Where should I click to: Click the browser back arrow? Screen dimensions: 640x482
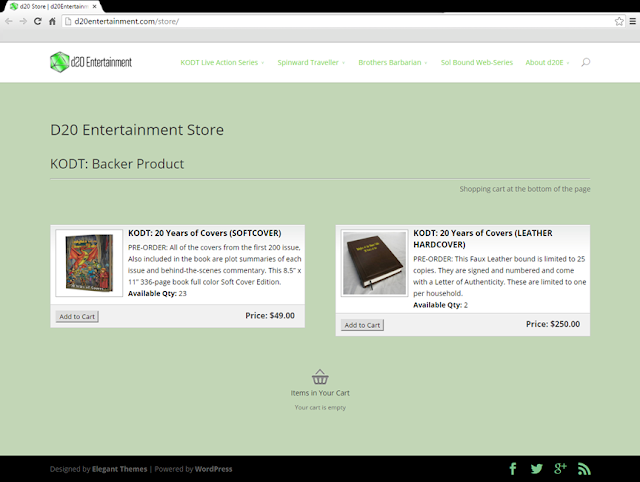pyautogui.click(x=9, y=21)
